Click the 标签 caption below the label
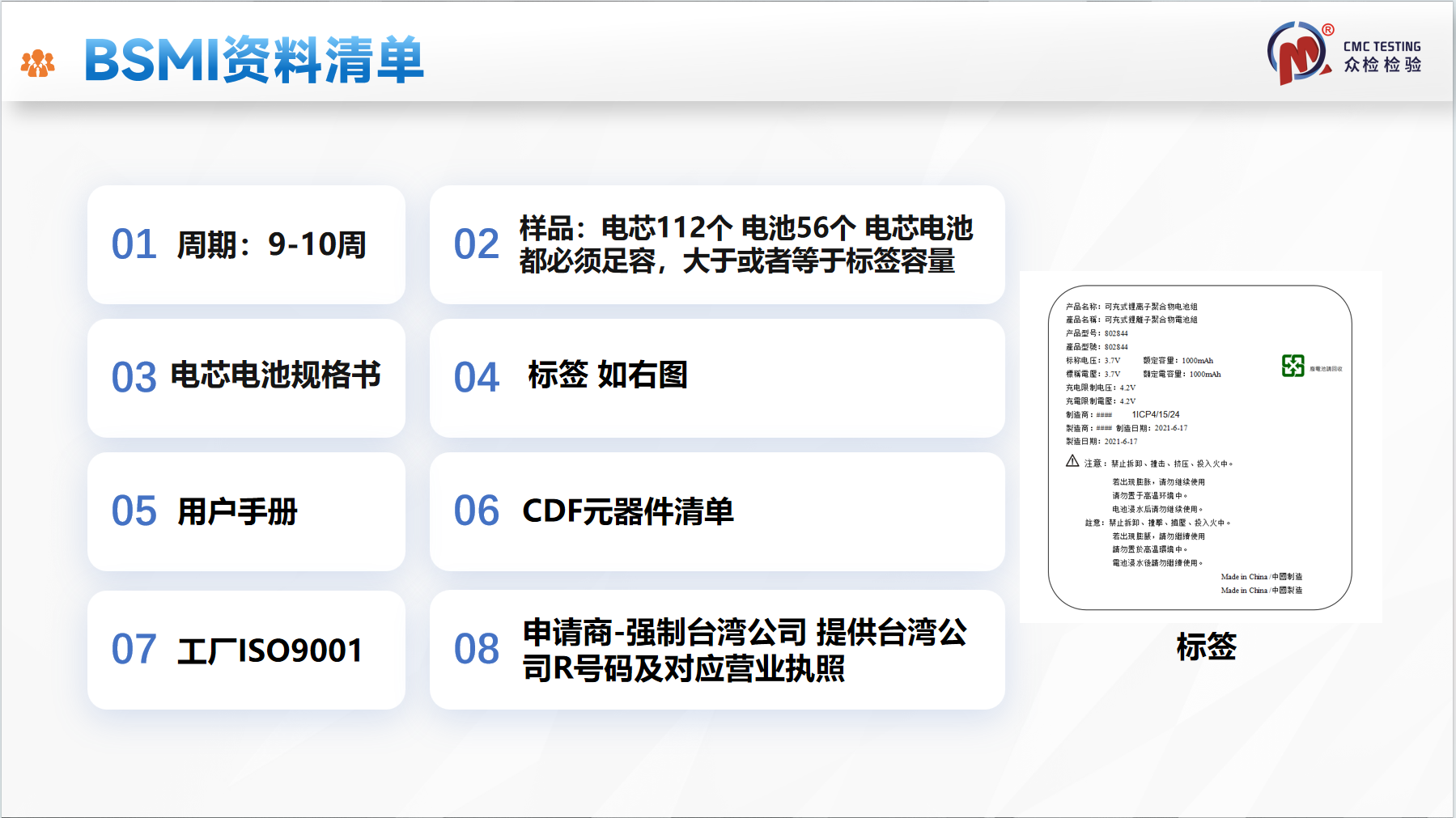 (x=1206, y=646)
